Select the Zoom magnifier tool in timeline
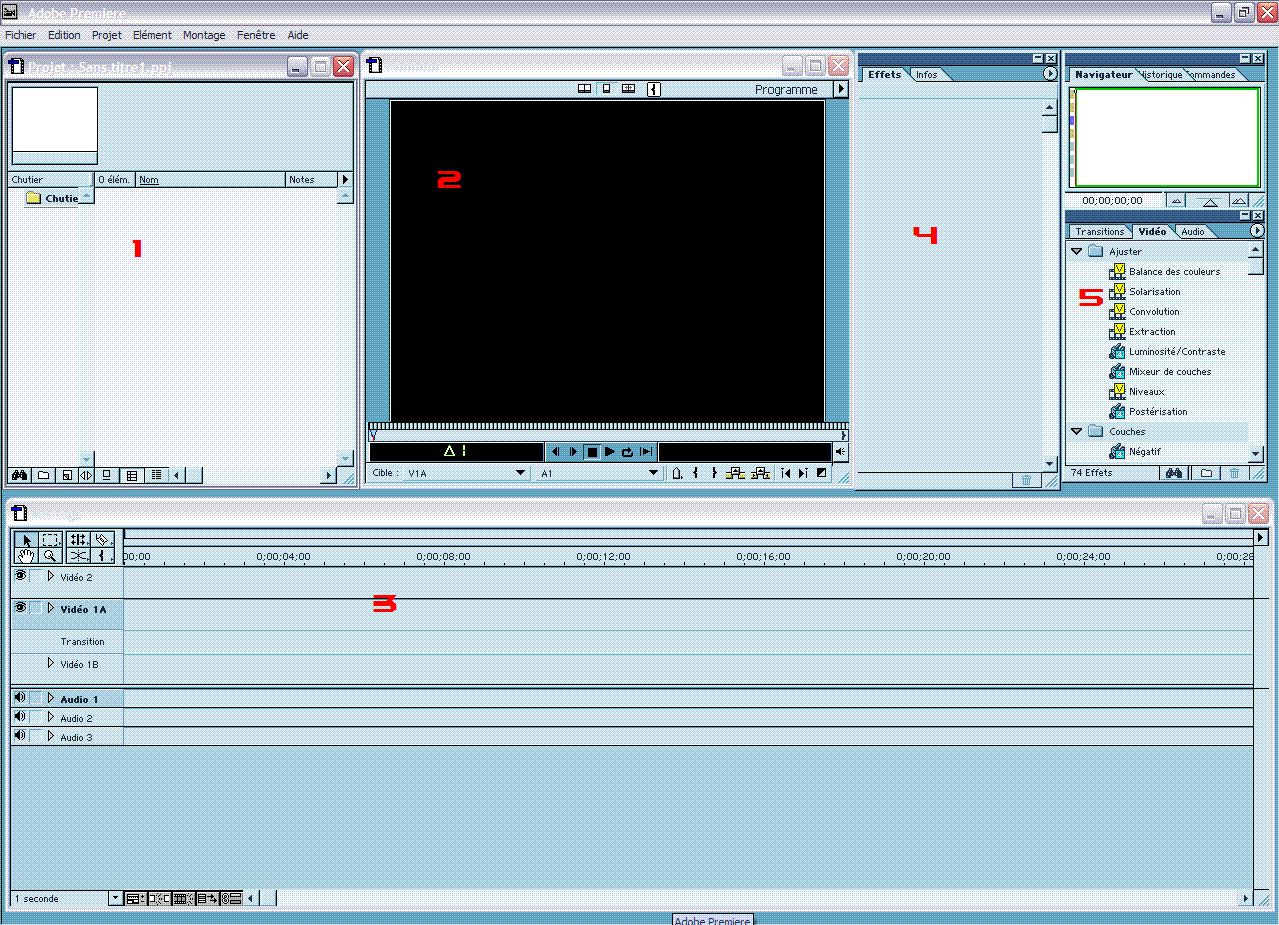Screen dimensions: 1279x925 pyautogui.click(x=49, y=556)
